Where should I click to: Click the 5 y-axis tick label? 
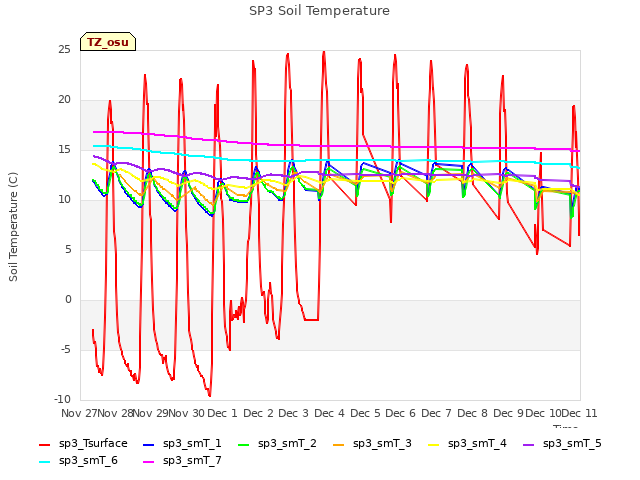coord(68,249)
